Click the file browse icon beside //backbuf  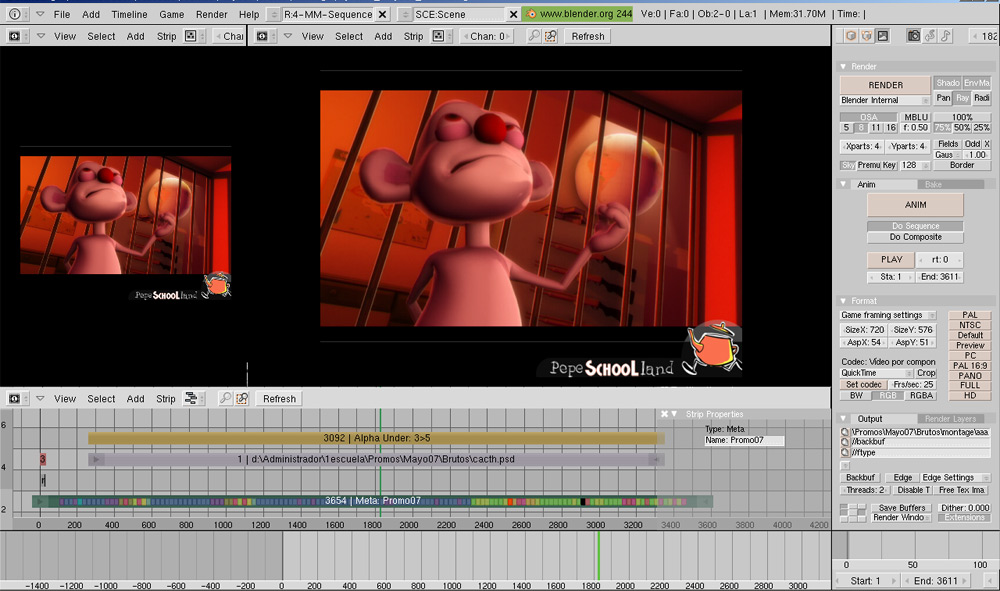pyautogui.click(x=845, y=442)
